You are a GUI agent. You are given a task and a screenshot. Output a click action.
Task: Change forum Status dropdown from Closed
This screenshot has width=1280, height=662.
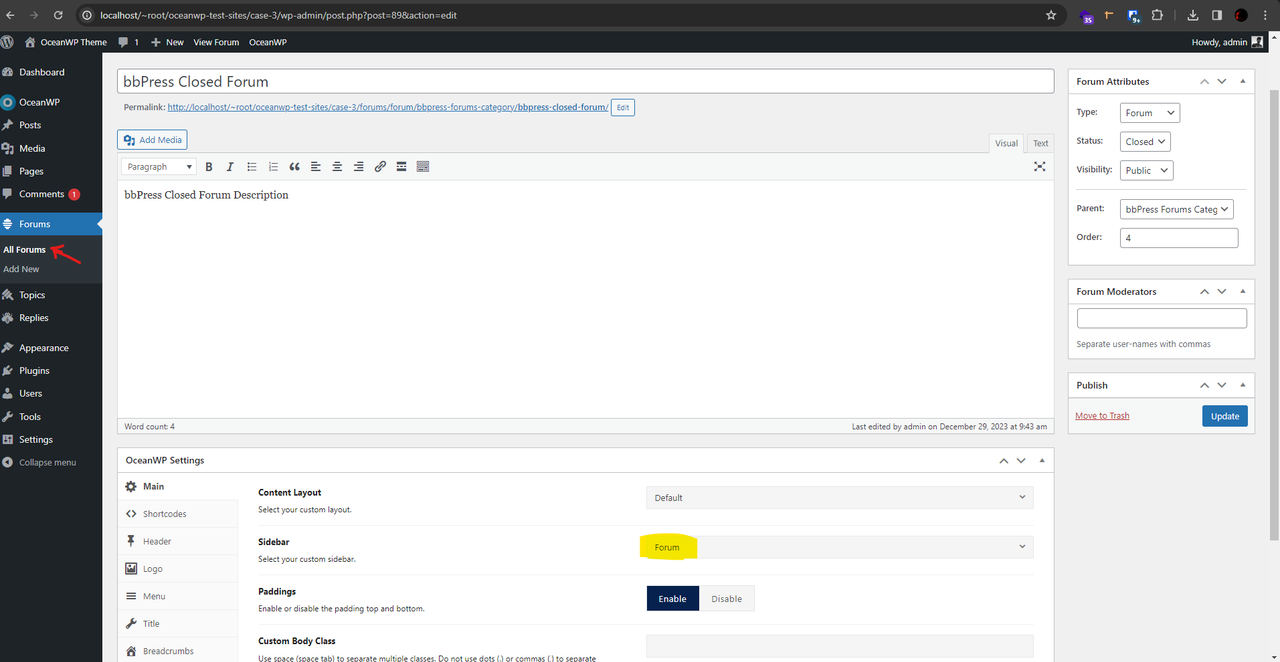coord(1146,142)
